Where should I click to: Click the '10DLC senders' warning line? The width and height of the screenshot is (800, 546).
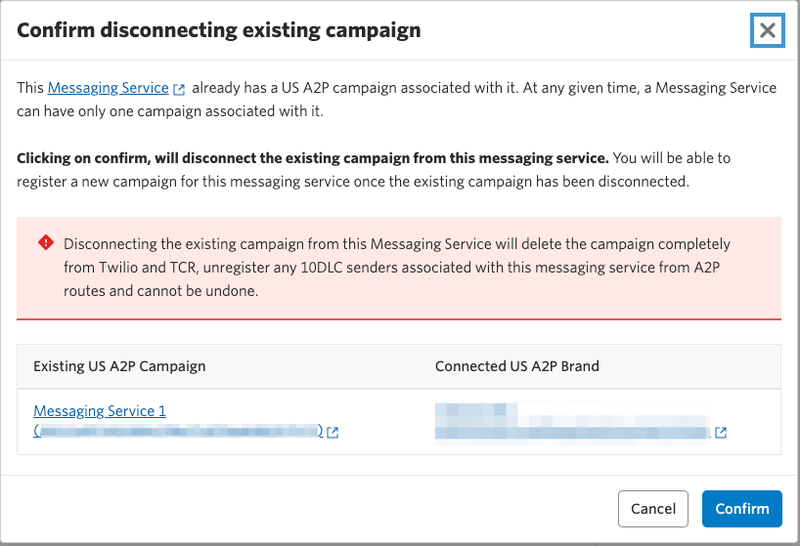(392, 267)
